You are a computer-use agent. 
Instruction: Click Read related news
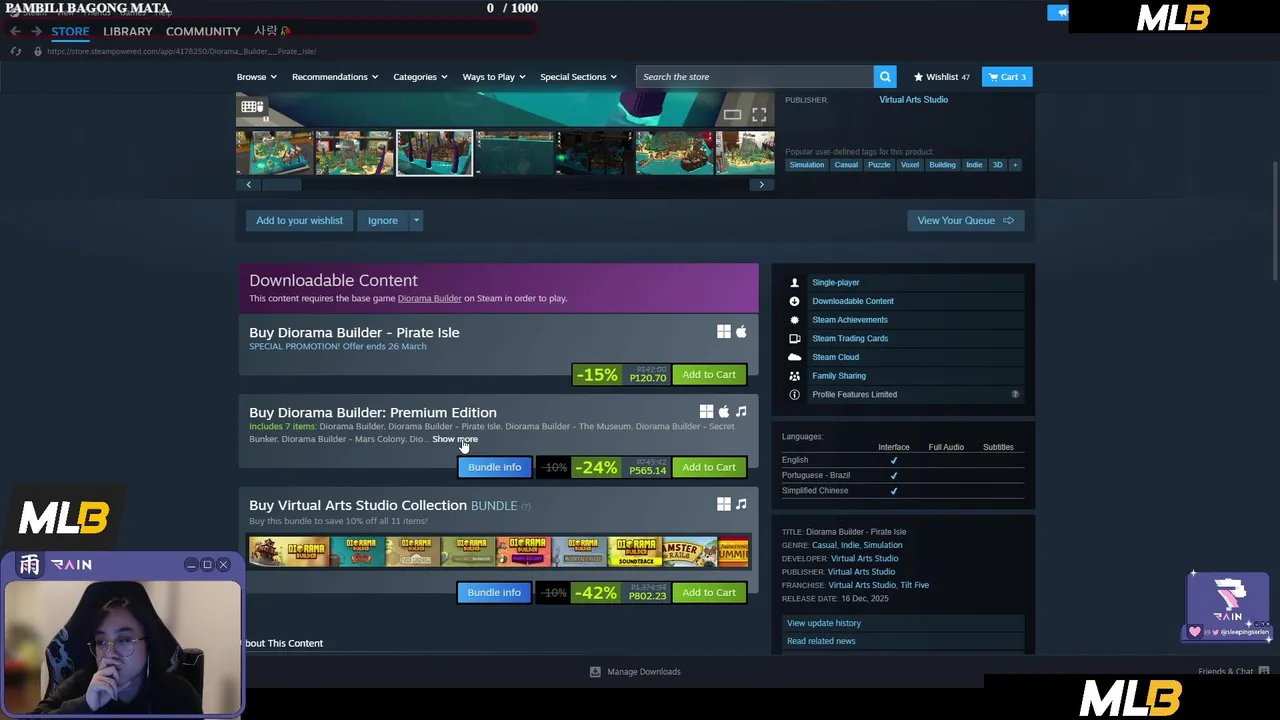tap(821, 641)
